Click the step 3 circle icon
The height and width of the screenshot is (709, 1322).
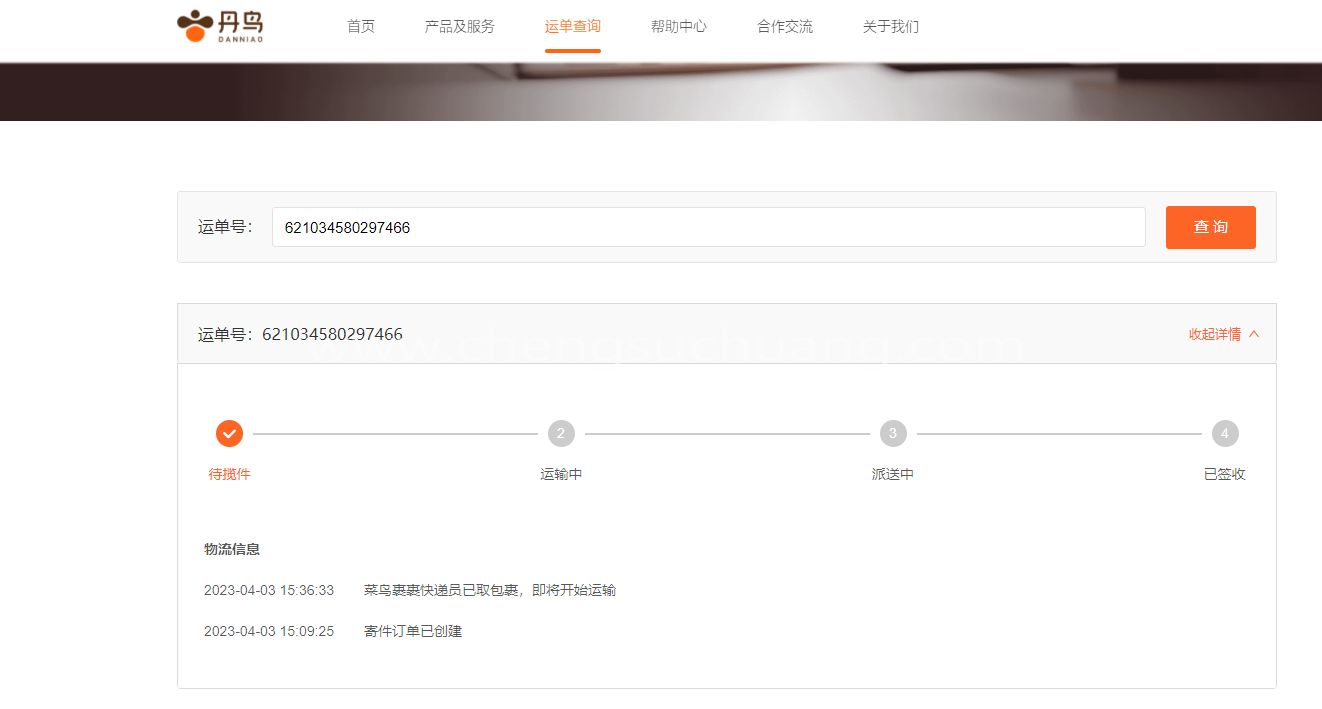[x=893, y=433]
